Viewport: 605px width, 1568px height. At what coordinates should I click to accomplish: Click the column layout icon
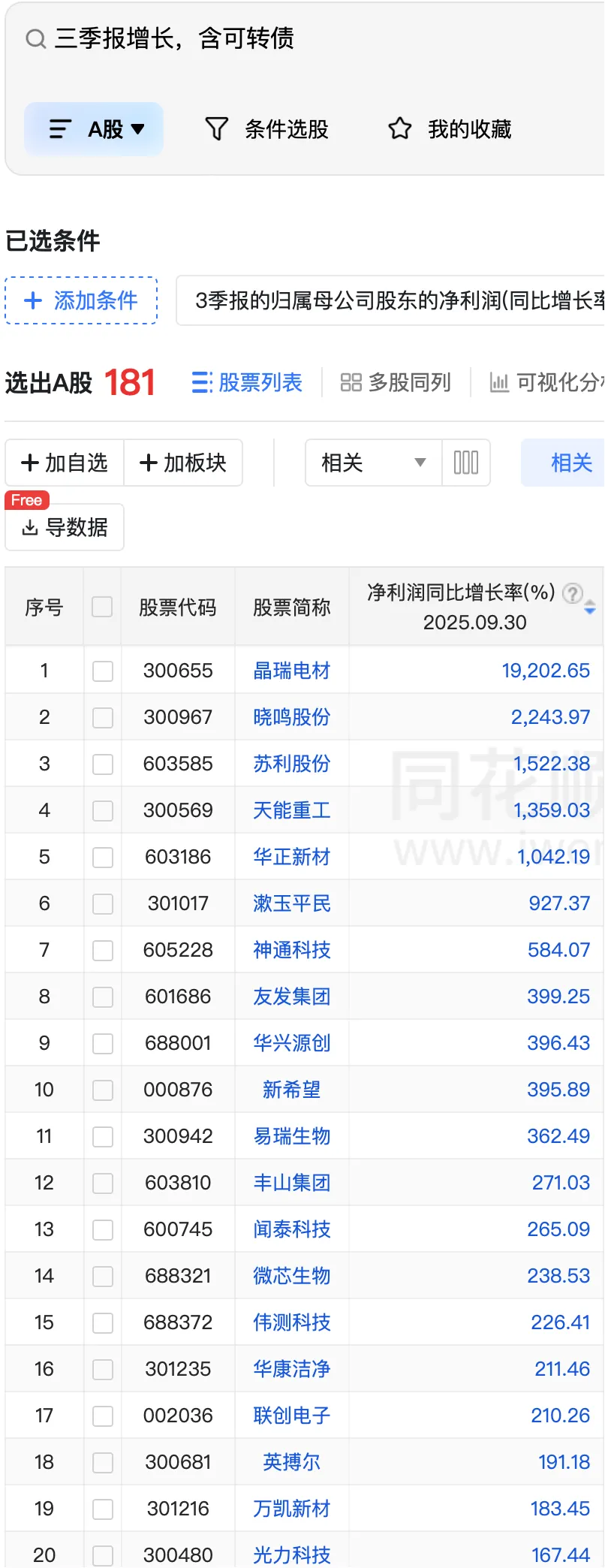click(x=466, y=463)
